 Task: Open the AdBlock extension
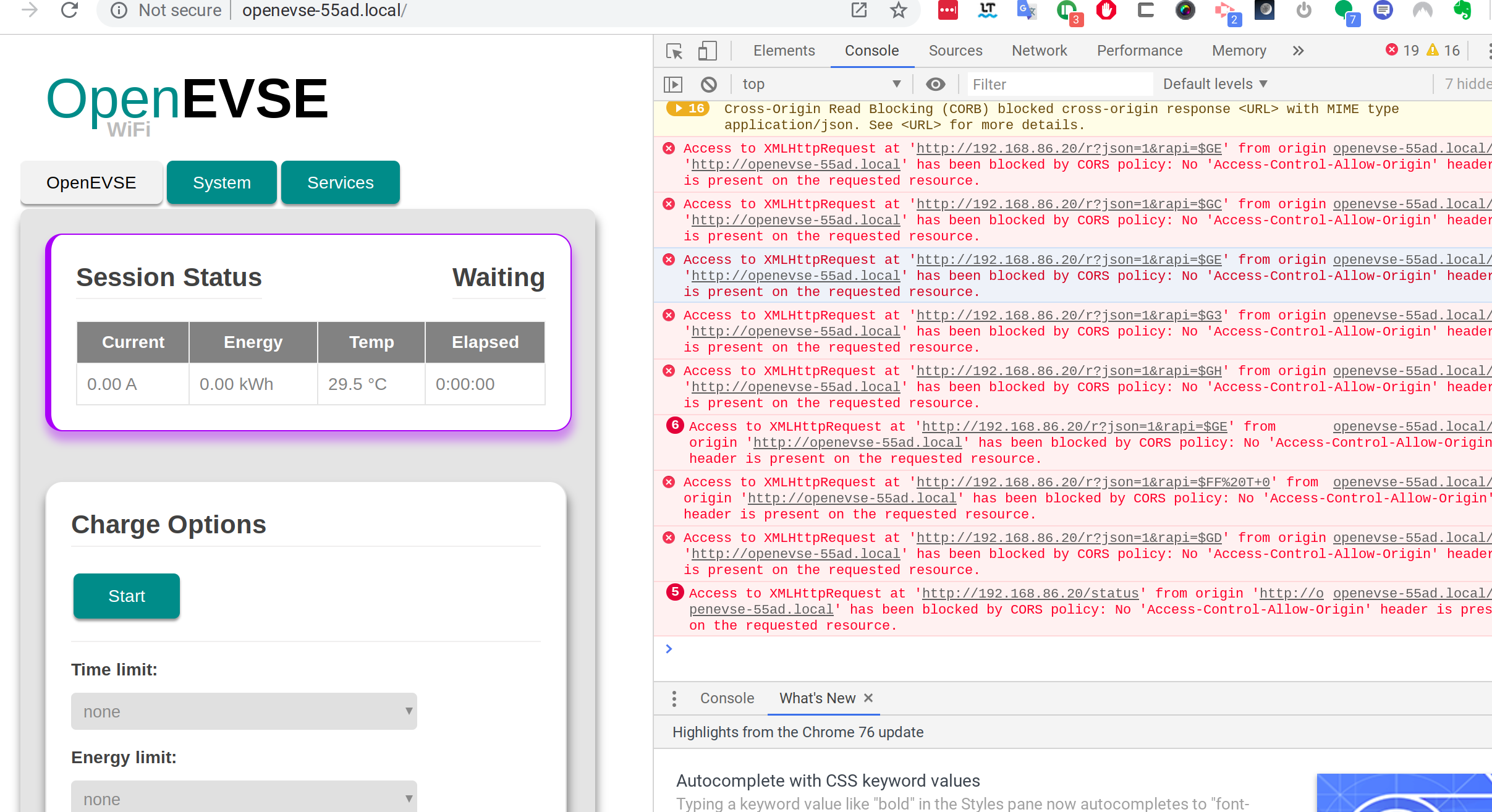1106,10
